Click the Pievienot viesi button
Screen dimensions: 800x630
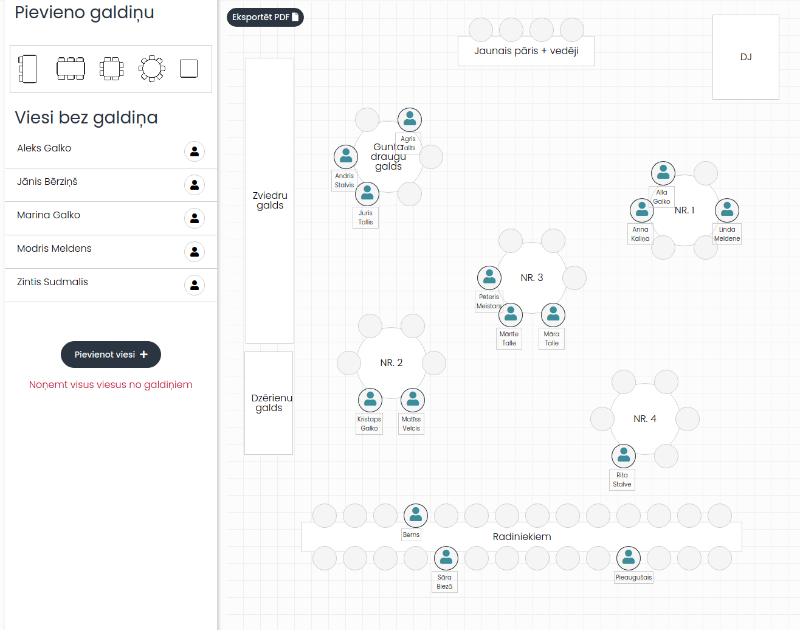(111, 354)
